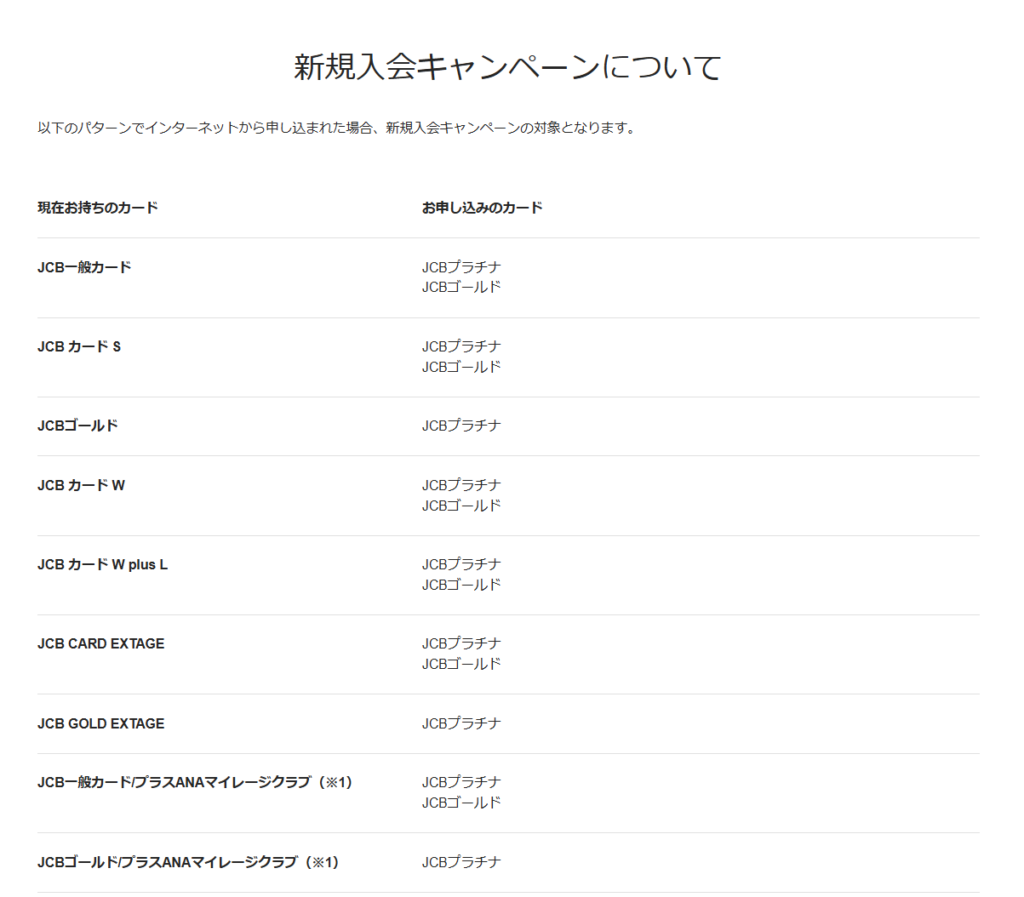Click JCBゴールド in JCB カード W plus L row

click(461, 585)
